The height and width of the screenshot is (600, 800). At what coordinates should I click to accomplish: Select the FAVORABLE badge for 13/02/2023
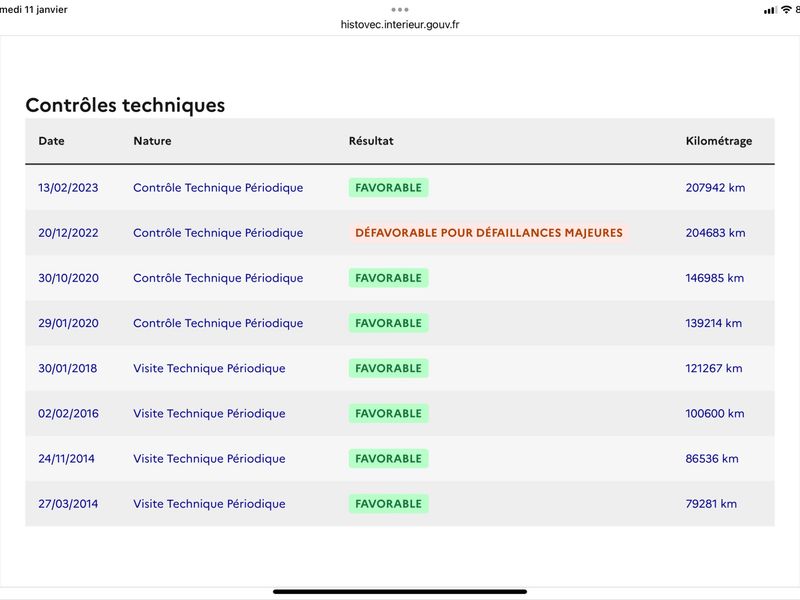tap(388, 188)
